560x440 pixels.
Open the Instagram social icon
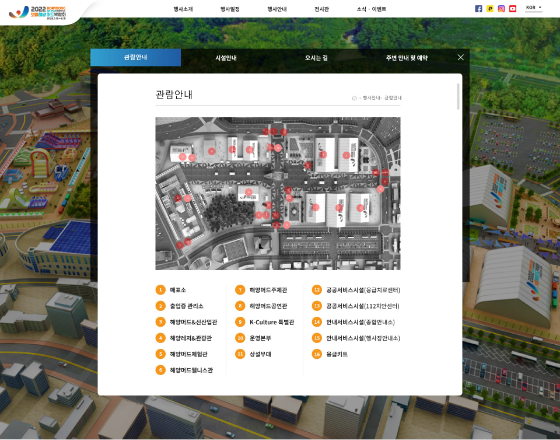coord(501,9)
